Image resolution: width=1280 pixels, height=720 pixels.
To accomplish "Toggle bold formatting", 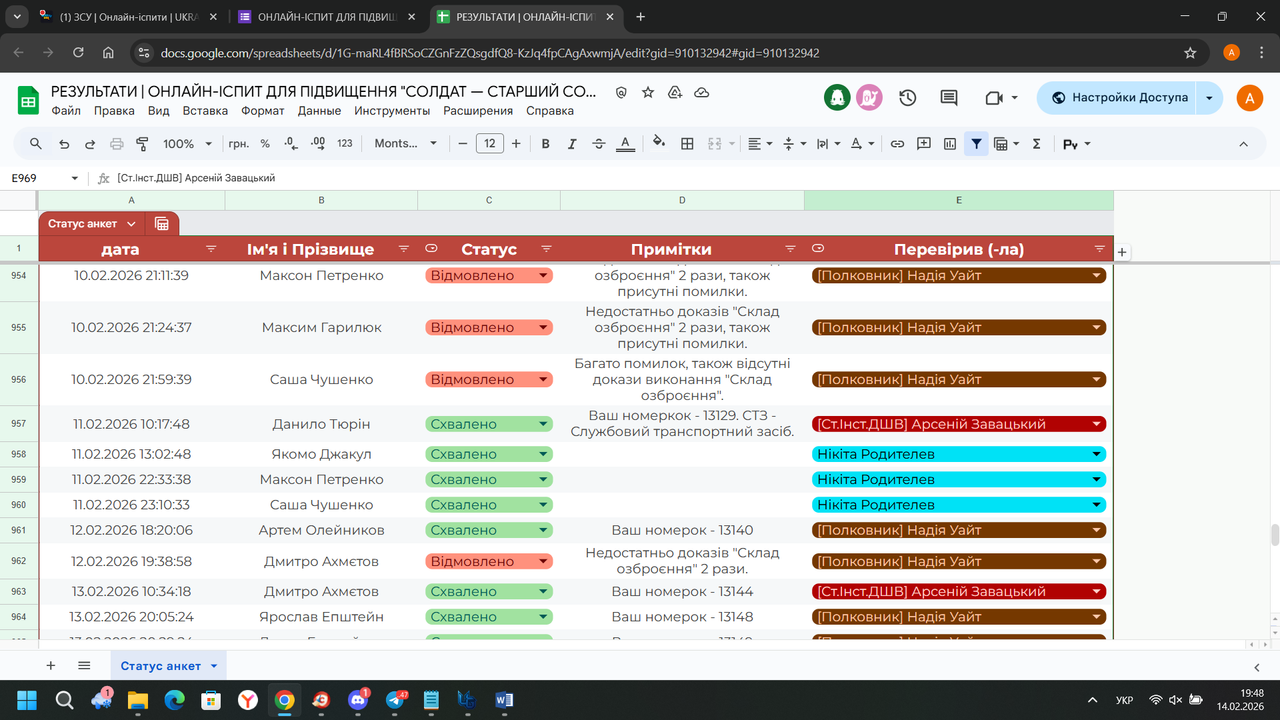I will [546, 144].
